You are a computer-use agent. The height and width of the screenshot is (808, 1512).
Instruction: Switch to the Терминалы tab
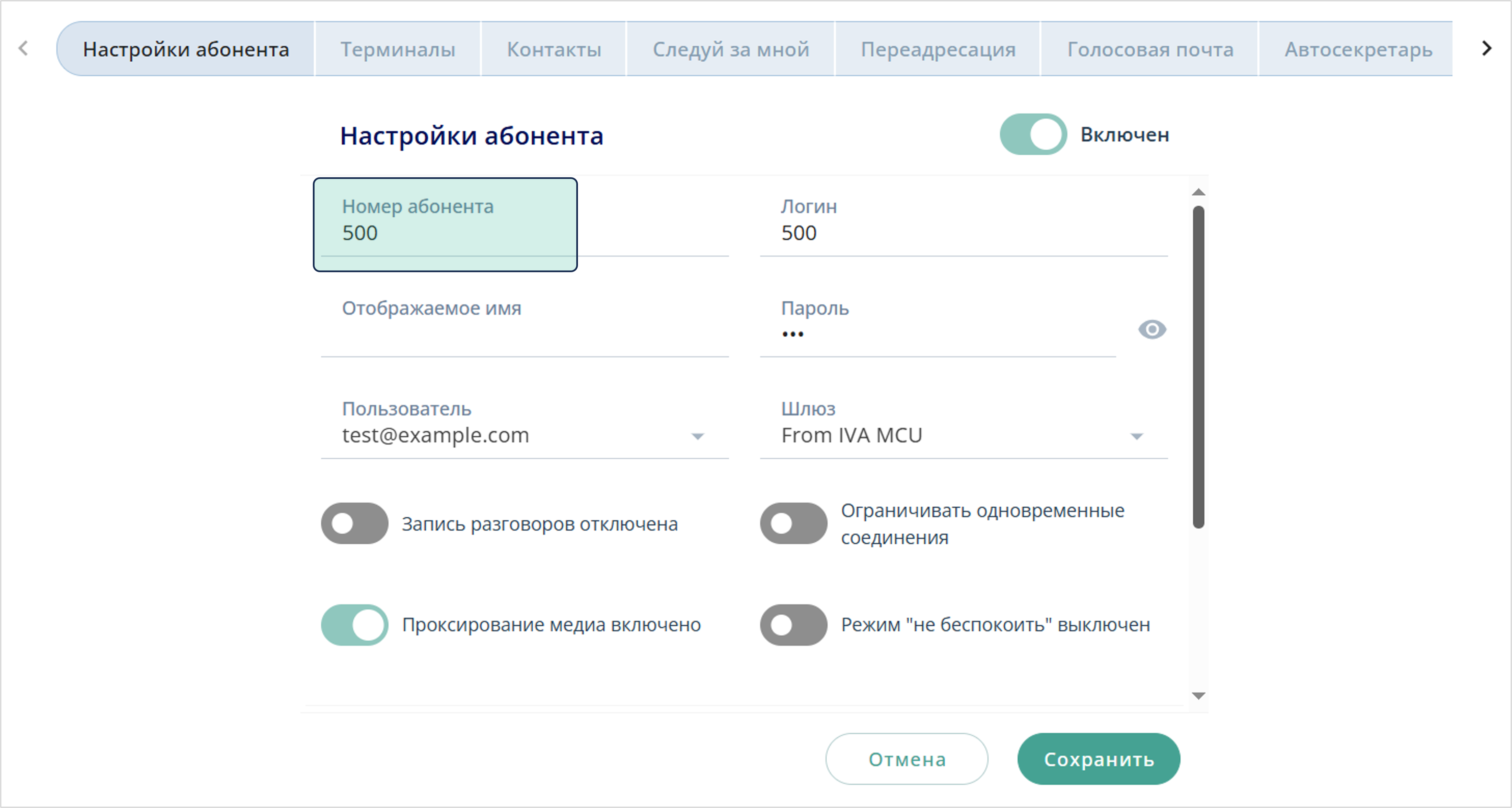click(x=398, y=49)
